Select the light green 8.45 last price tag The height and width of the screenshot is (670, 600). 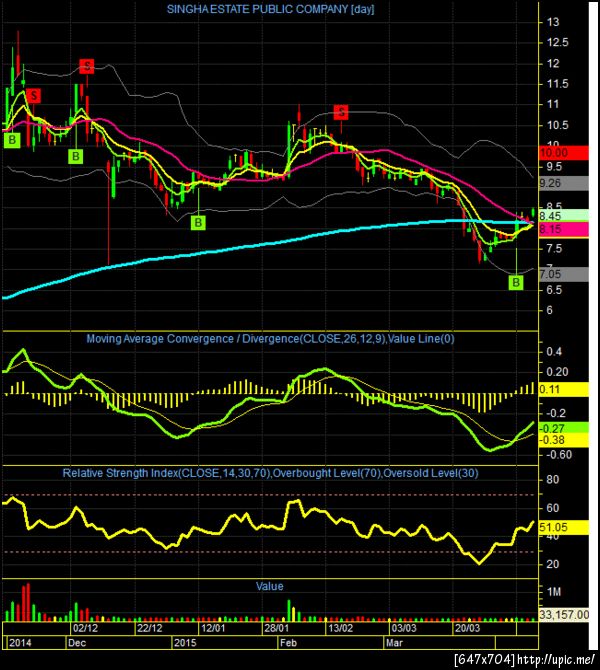(x=563, y=215)
